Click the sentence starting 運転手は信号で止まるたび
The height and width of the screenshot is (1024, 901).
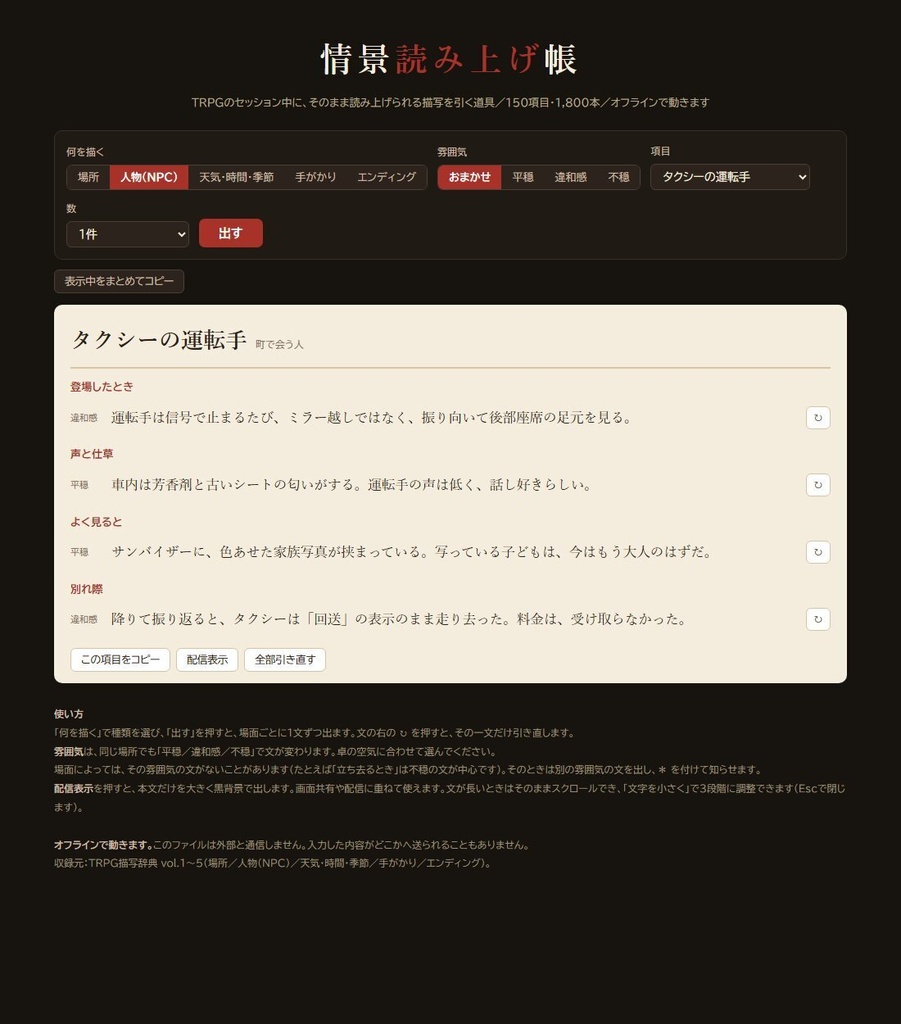tap(371, 418)
